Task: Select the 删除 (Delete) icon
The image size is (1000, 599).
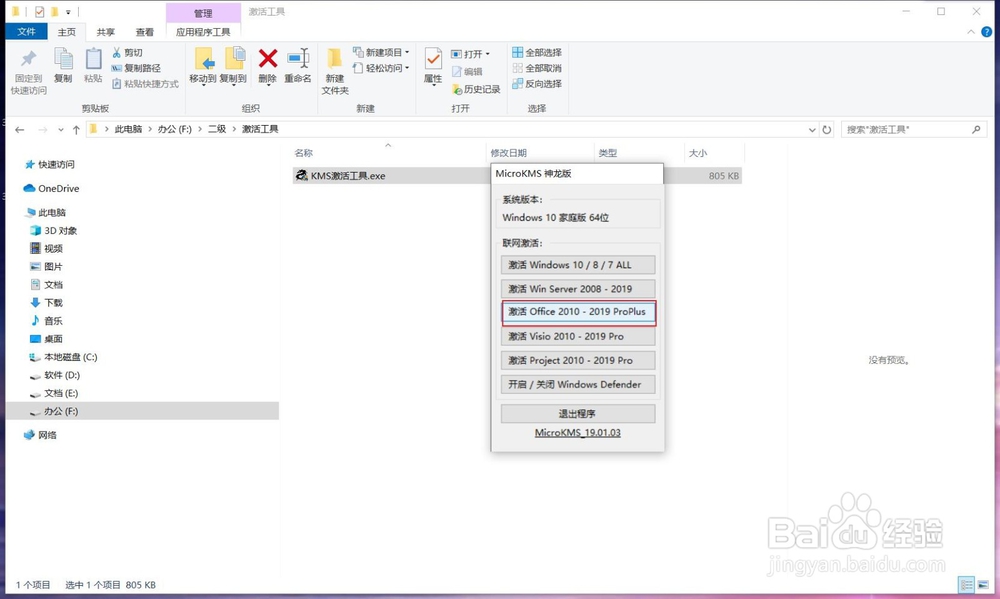Action: pyautogui.click(x=267, y=62)
